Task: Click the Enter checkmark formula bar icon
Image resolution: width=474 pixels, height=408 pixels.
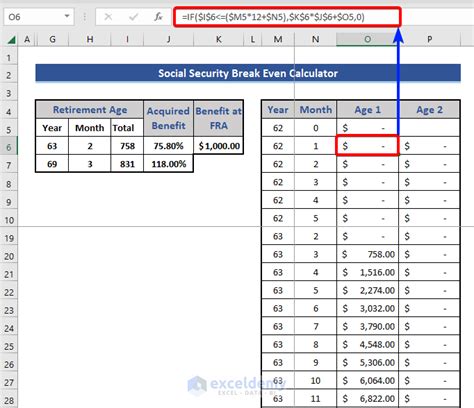Action: tap(133, 17)
